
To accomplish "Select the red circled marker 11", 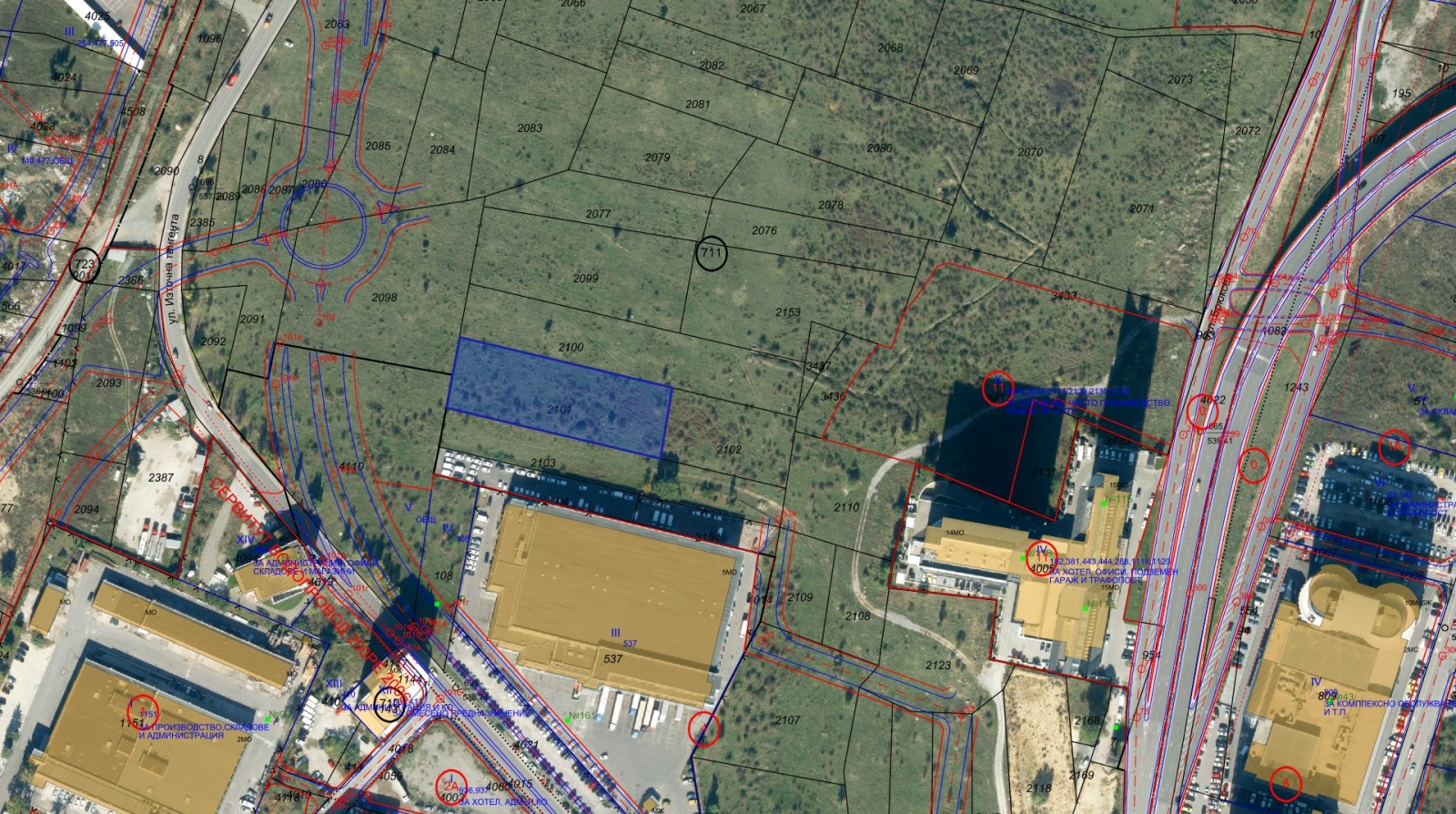I will tap(998, 389).
